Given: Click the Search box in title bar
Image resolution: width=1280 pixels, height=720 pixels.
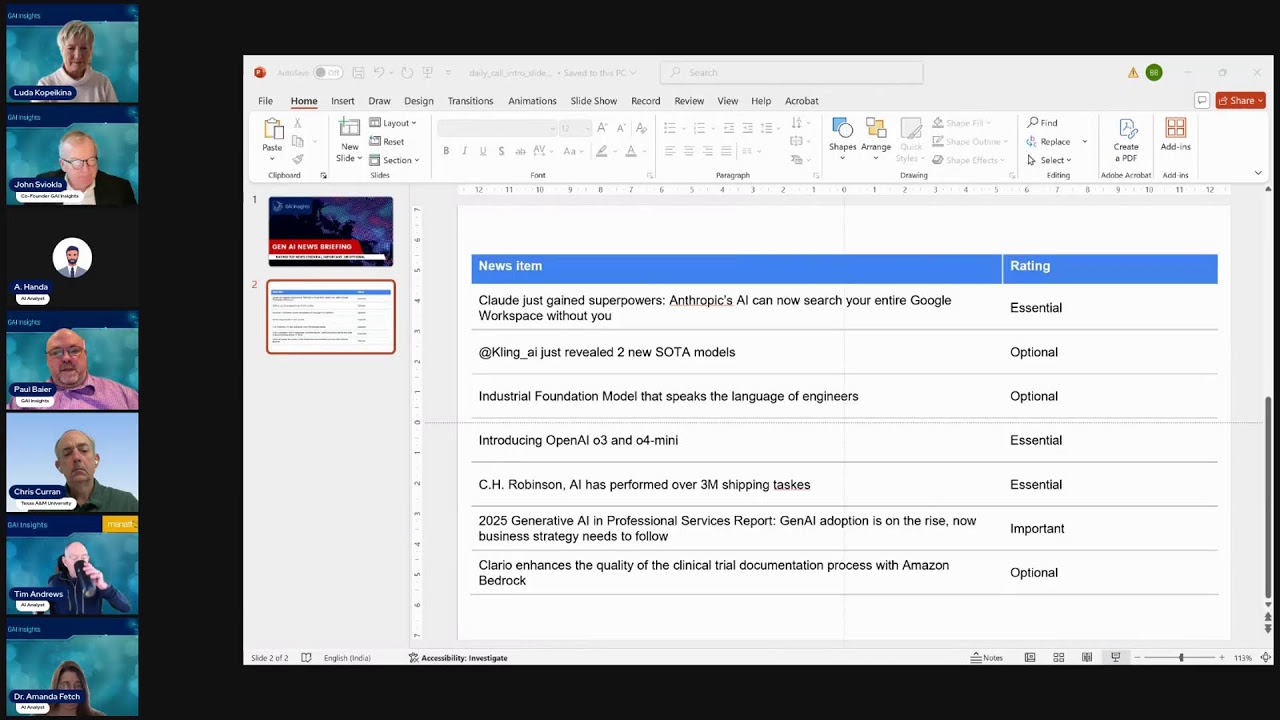Looking at the screenshot, I should coord(792,73).
